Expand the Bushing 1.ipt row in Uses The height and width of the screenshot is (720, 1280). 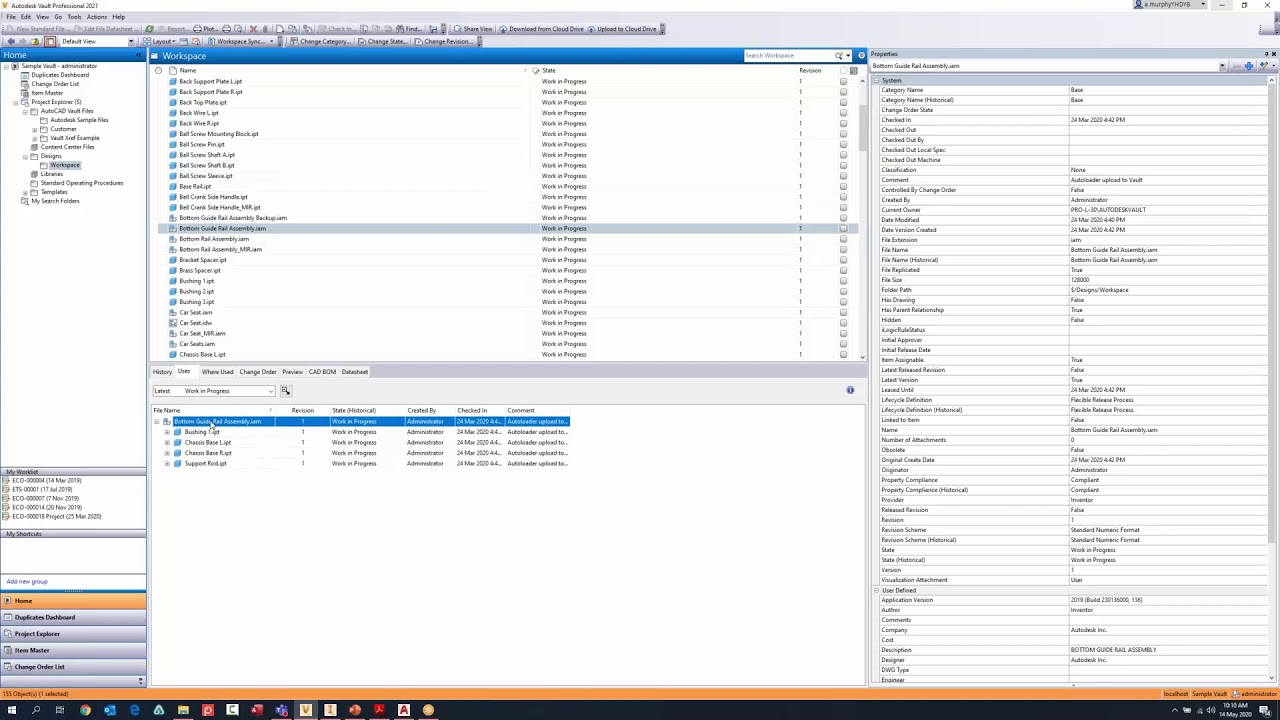pos(167,432)
